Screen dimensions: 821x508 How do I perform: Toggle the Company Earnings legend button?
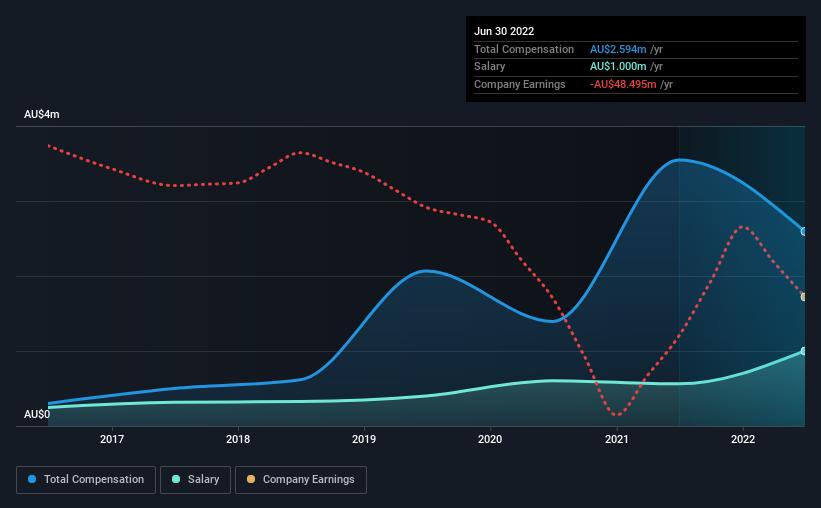pyautogui.click(x=301, y=480)
